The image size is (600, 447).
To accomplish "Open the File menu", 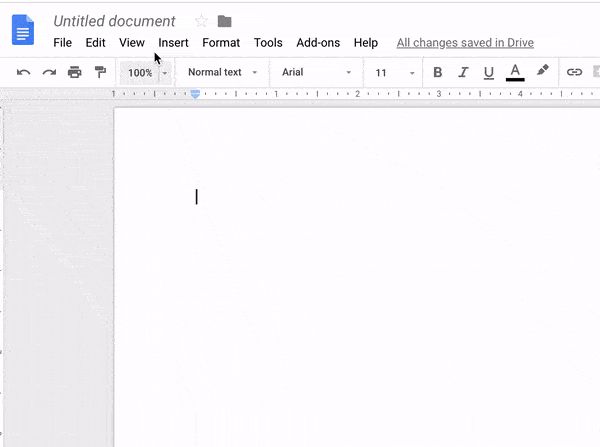I will [62, 43].
